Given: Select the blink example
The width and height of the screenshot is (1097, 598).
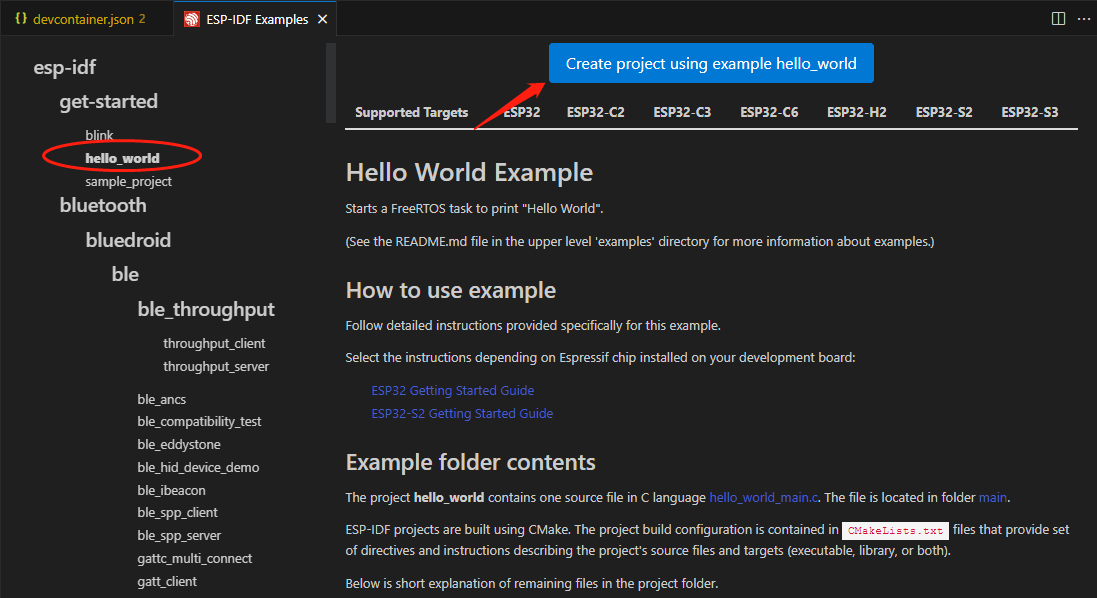Looking at the screenshot, I should 99,135.
